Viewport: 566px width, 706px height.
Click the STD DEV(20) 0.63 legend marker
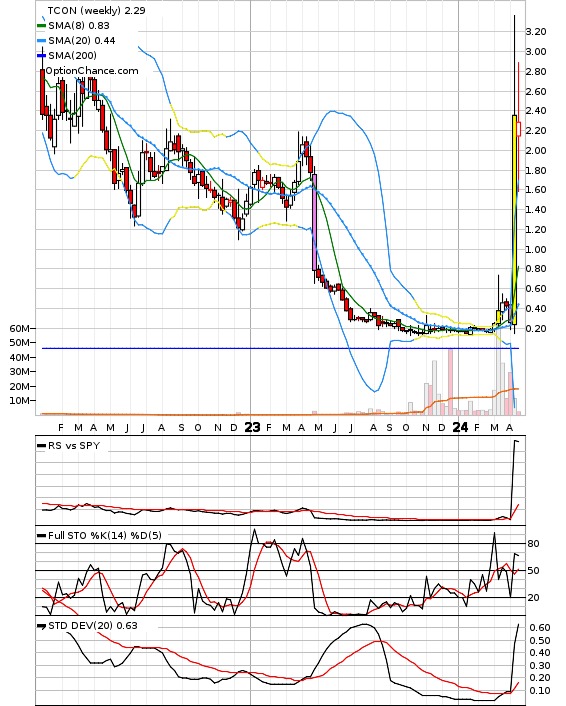coord(41,626)
